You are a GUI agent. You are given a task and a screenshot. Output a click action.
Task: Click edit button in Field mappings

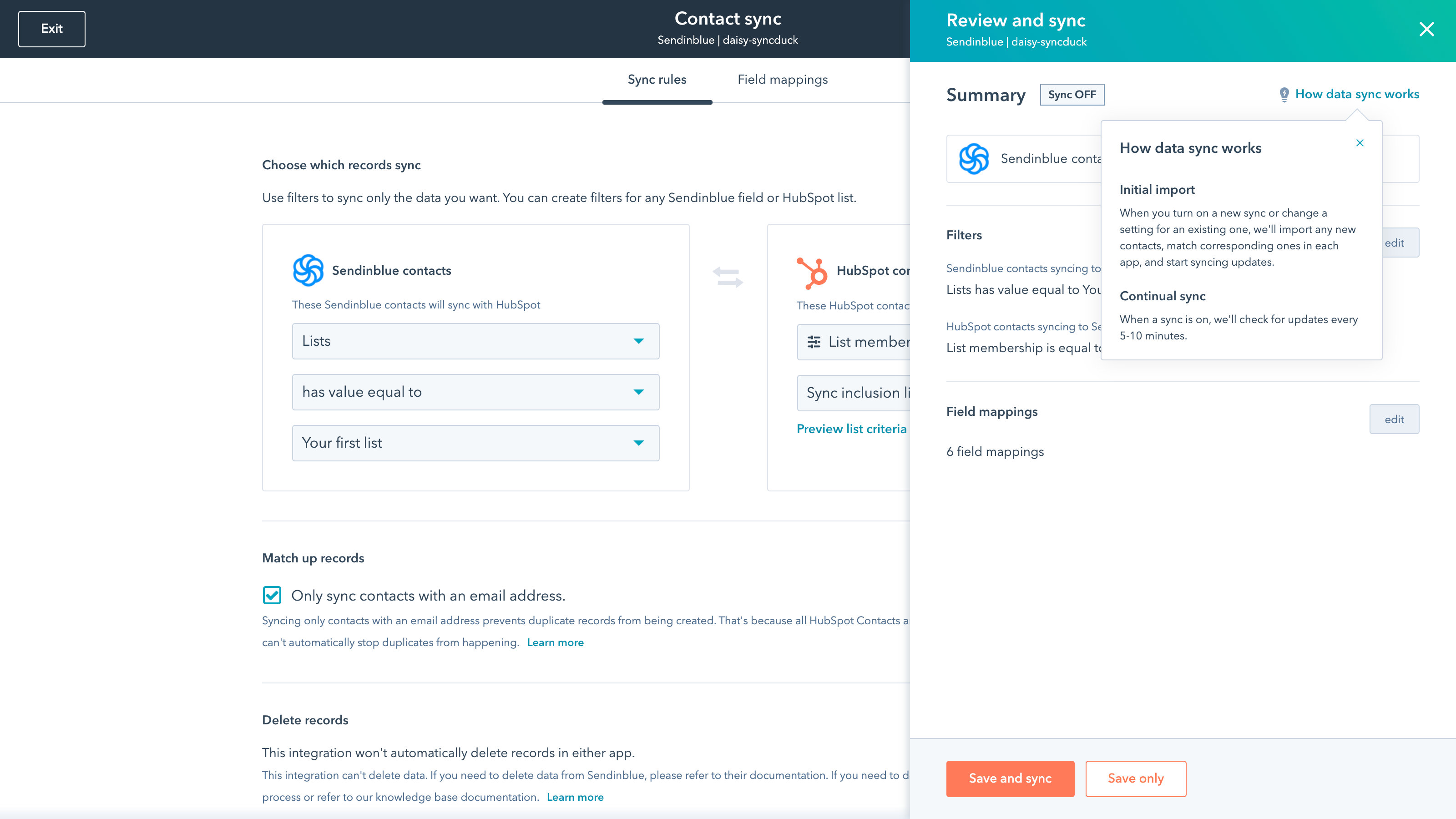1394,419
